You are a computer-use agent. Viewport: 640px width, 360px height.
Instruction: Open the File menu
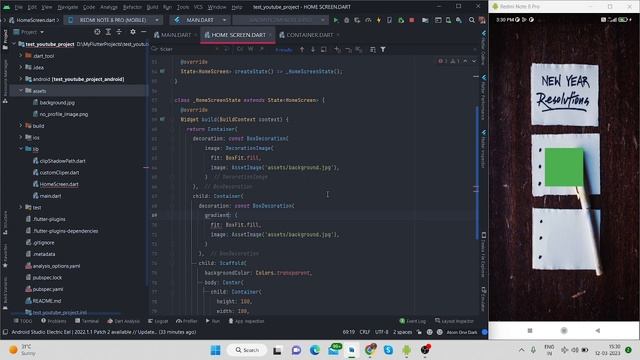point(19,7)
